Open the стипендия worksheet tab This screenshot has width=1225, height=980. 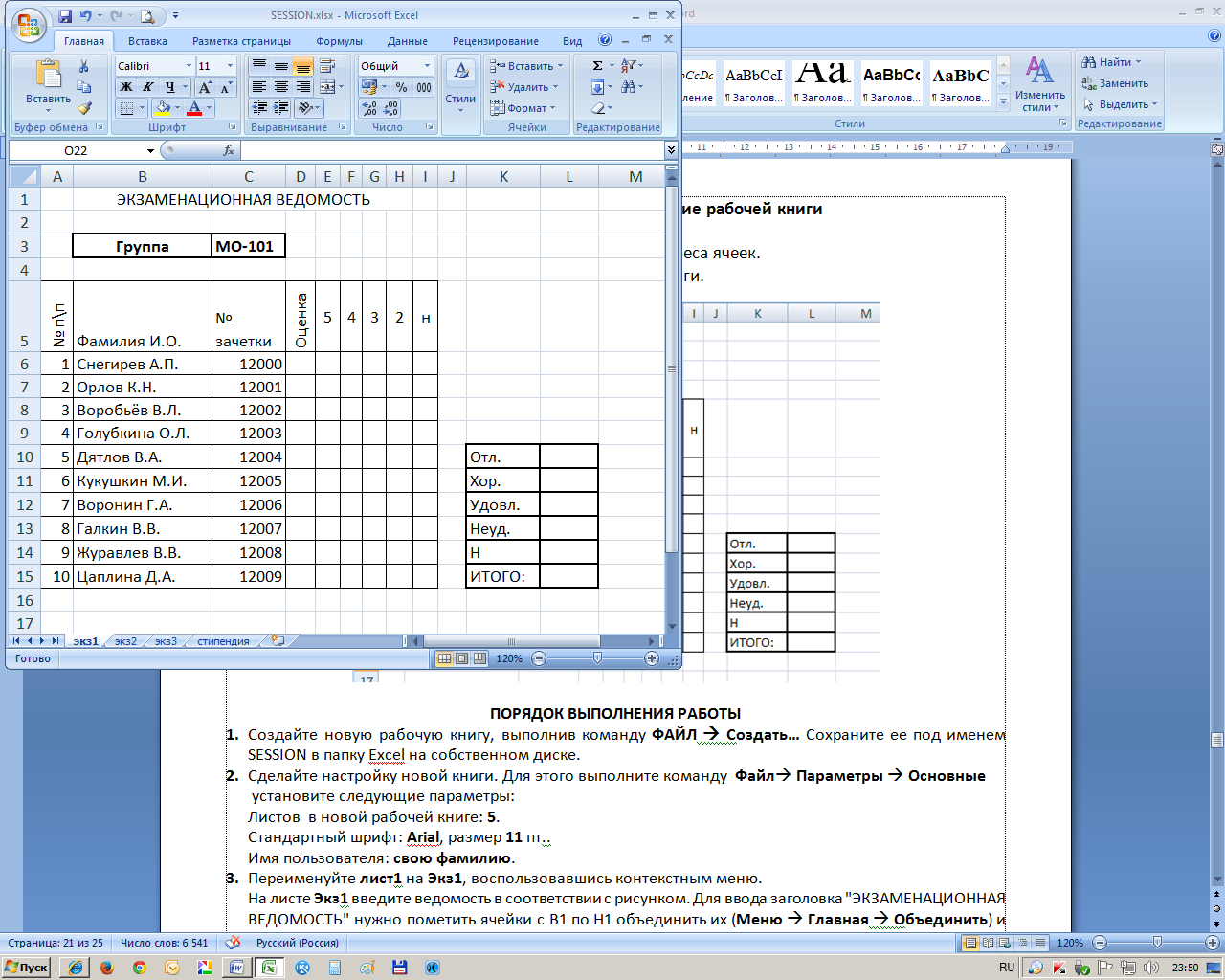224,641
